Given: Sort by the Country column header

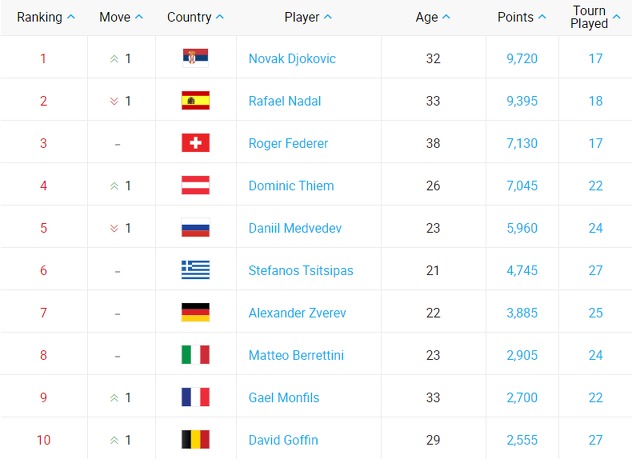Looking at the screenshot, I should tap(195, 17).
